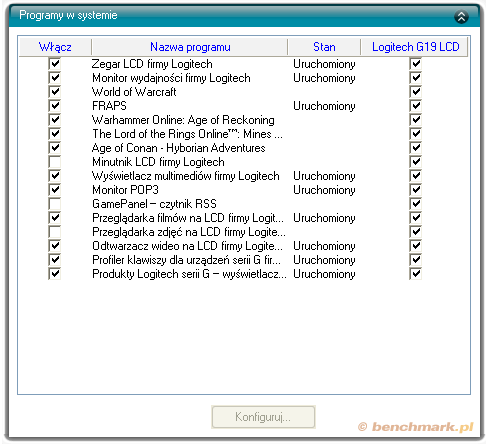Click Uruchomiony status of Profiler klawiszy
This screenshot has height=444, width=490.
[324, 260]
